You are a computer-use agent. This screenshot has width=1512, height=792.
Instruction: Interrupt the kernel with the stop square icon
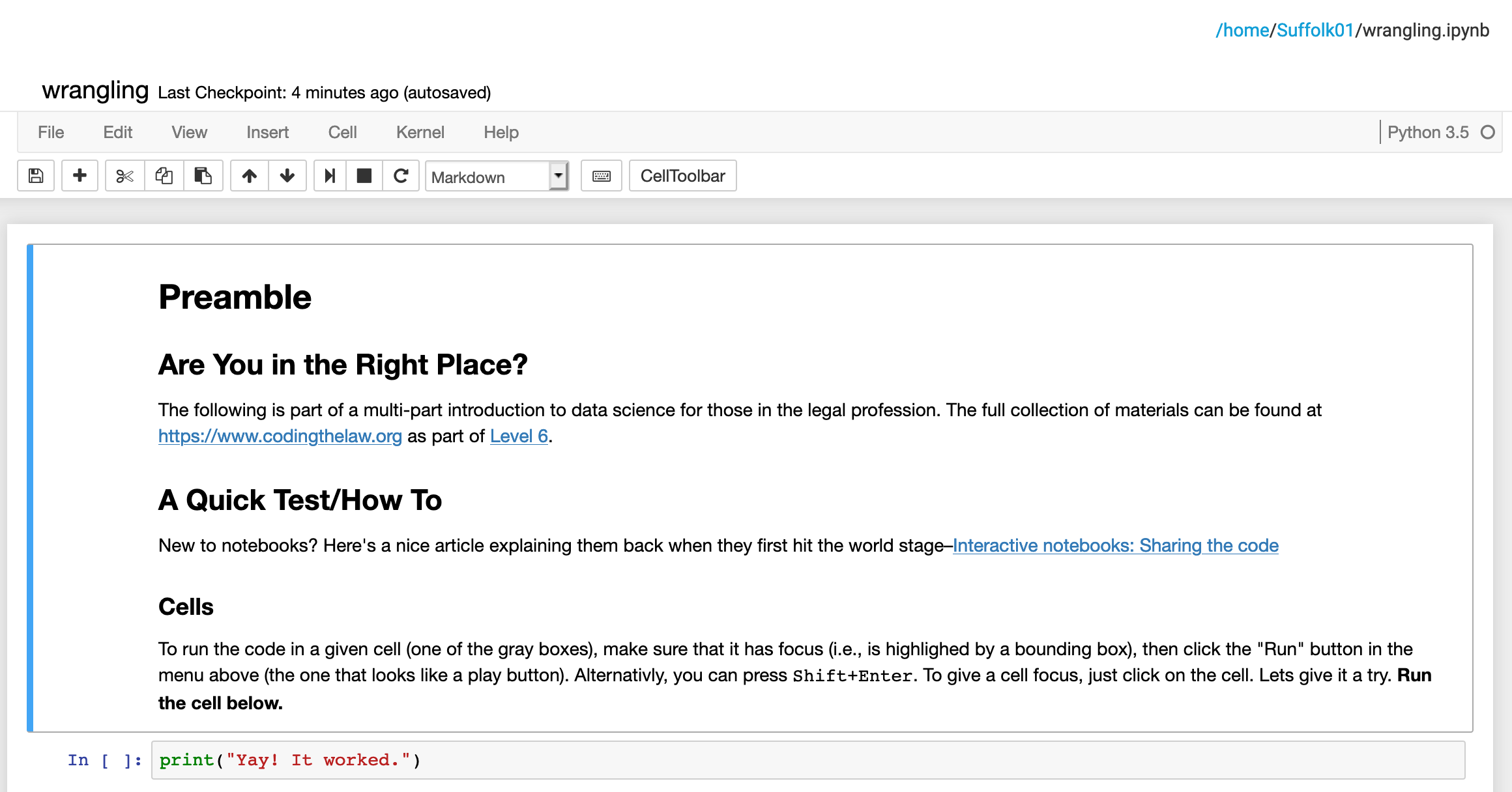click(364, 176)
